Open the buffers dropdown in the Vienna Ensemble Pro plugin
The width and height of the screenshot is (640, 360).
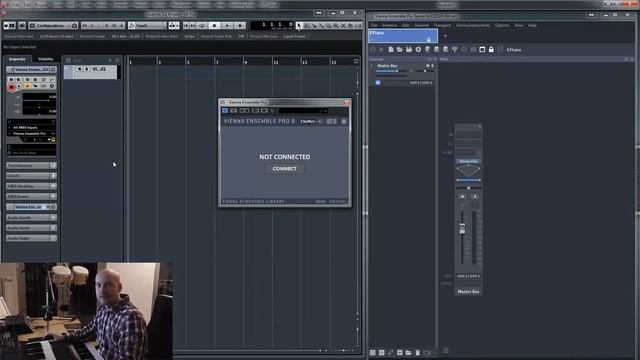coord(311,121)
